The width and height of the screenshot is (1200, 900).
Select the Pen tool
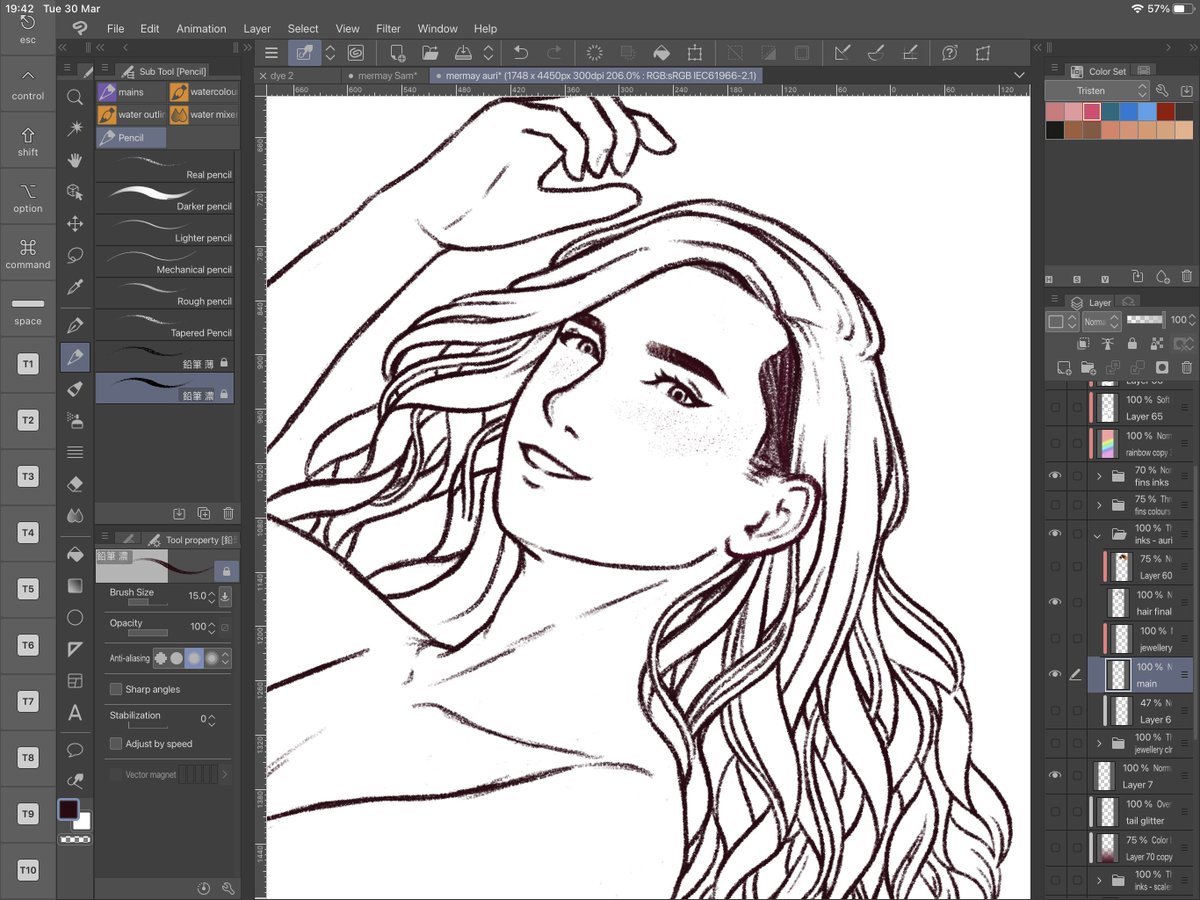pos(75,325)
